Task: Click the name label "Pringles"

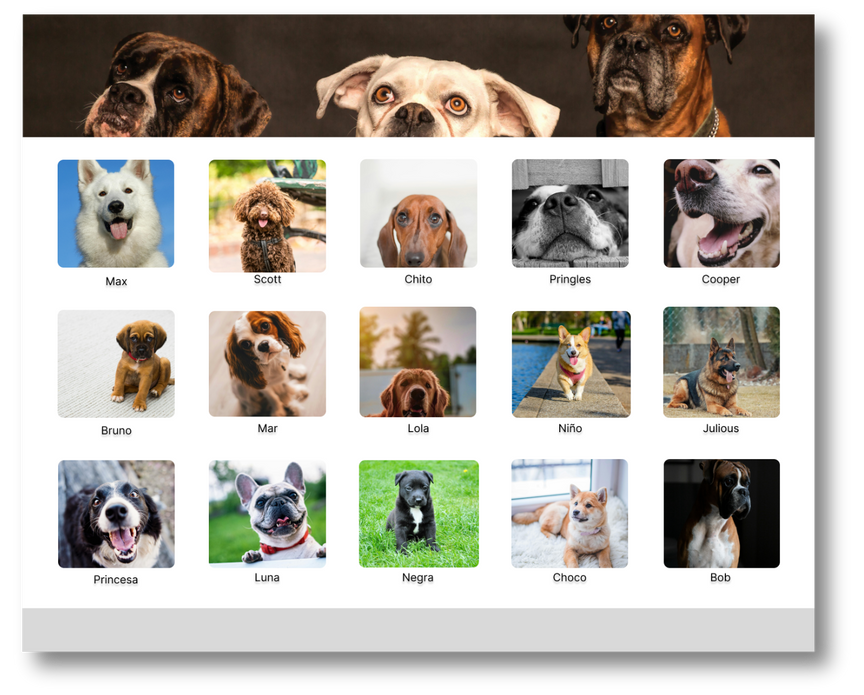Action: pyautogui.click(x=570, y=279)
